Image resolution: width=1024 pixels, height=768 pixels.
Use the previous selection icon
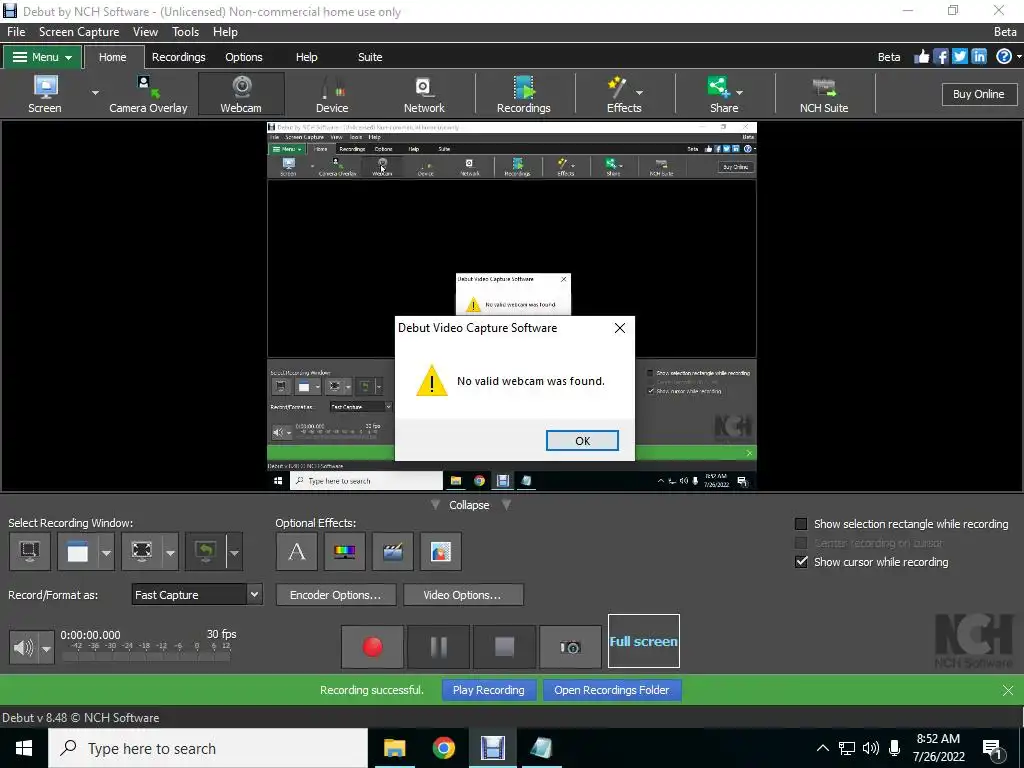point(206,552)
